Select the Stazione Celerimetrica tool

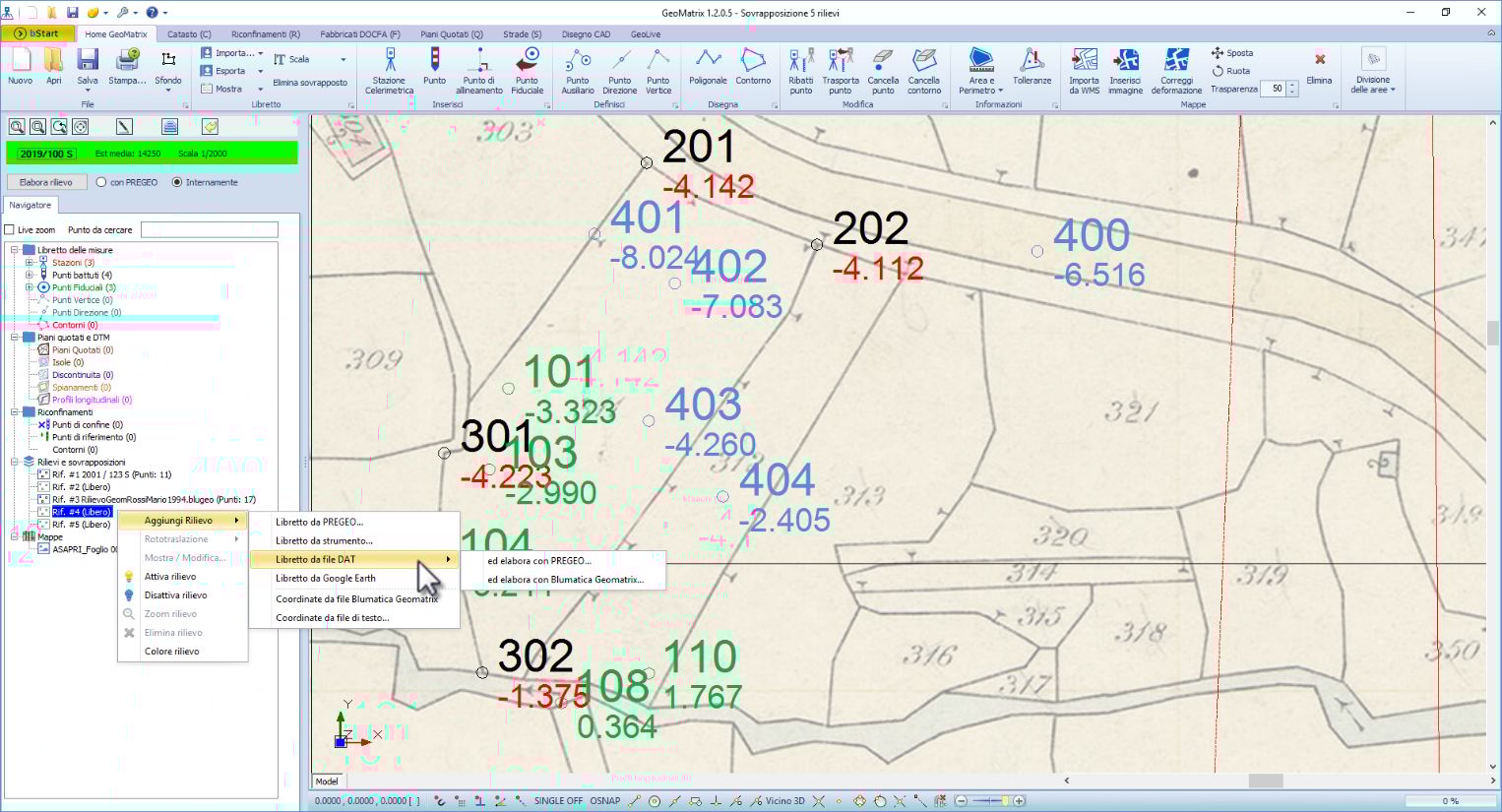[x=389, y=69]
